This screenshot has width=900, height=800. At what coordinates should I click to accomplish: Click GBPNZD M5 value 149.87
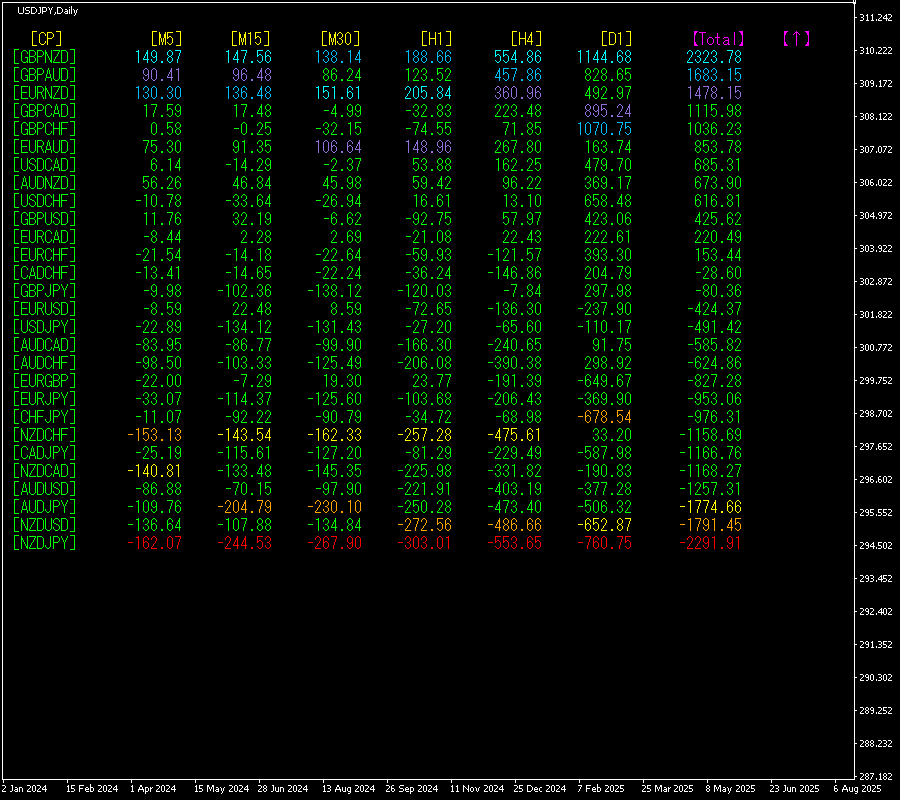tap(158, 57)
